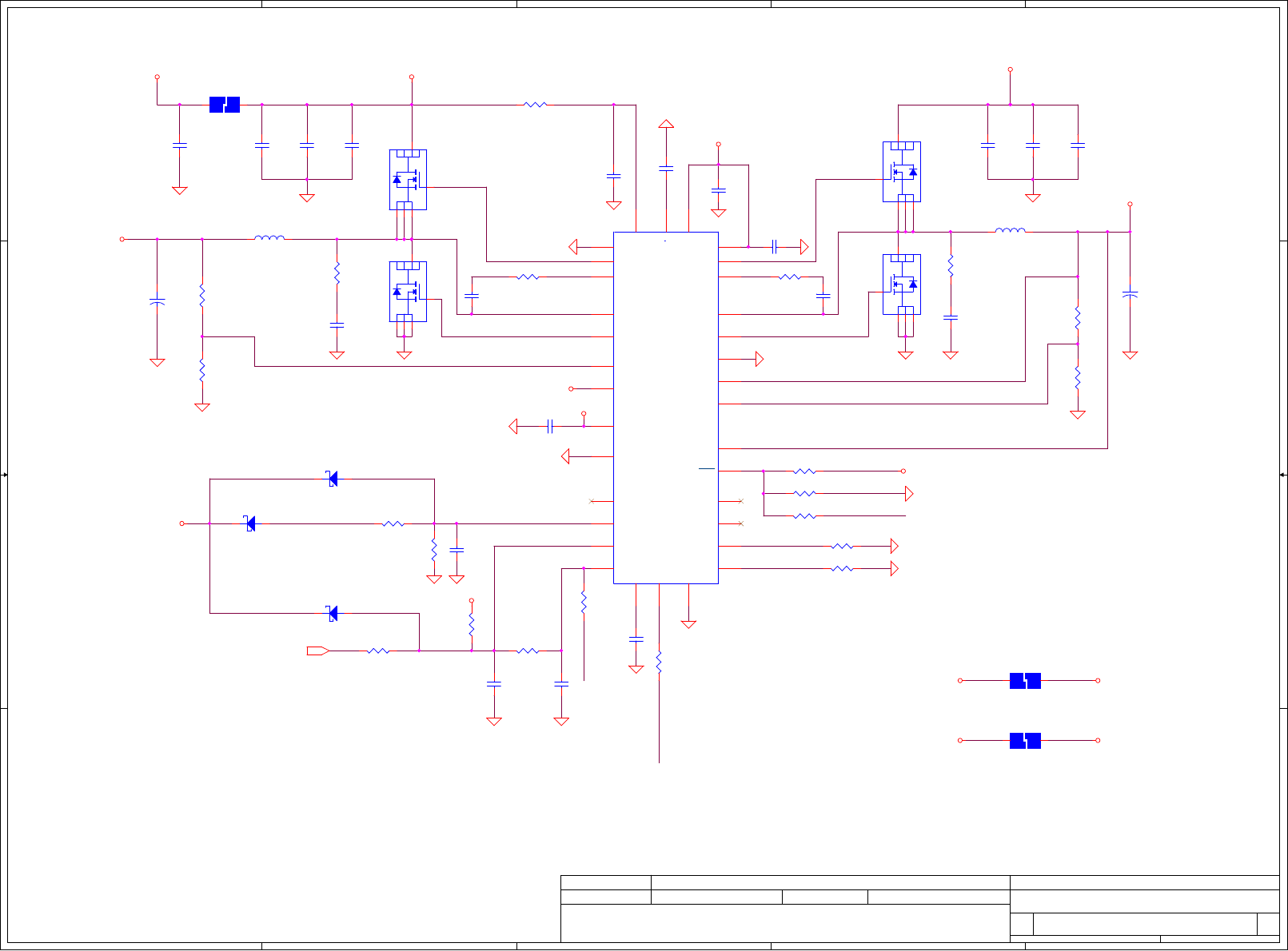The height and width of the screenshot is (951, 1288).
Task: Click the upper of the two standalone blue jumpers
Action: click(x=1025, y=681)
